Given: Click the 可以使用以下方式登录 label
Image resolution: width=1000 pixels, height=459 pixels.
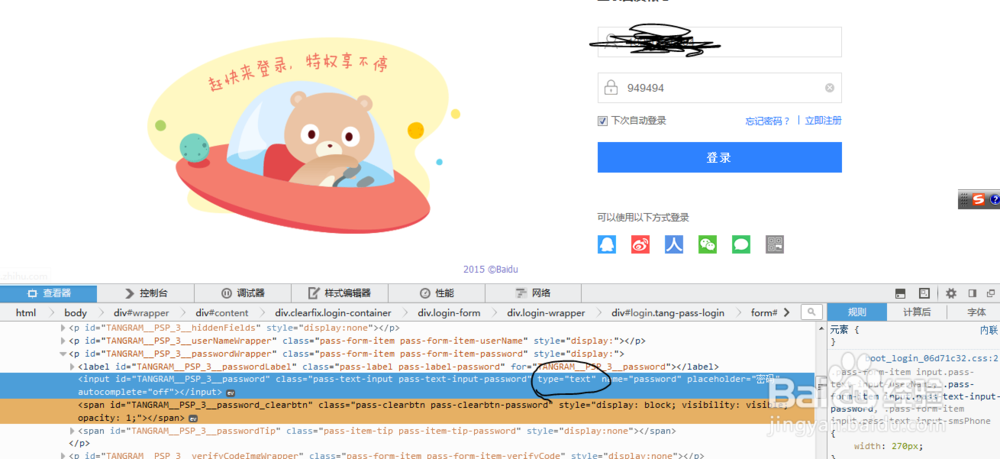Looking at the screenshot, I should 643,218.
